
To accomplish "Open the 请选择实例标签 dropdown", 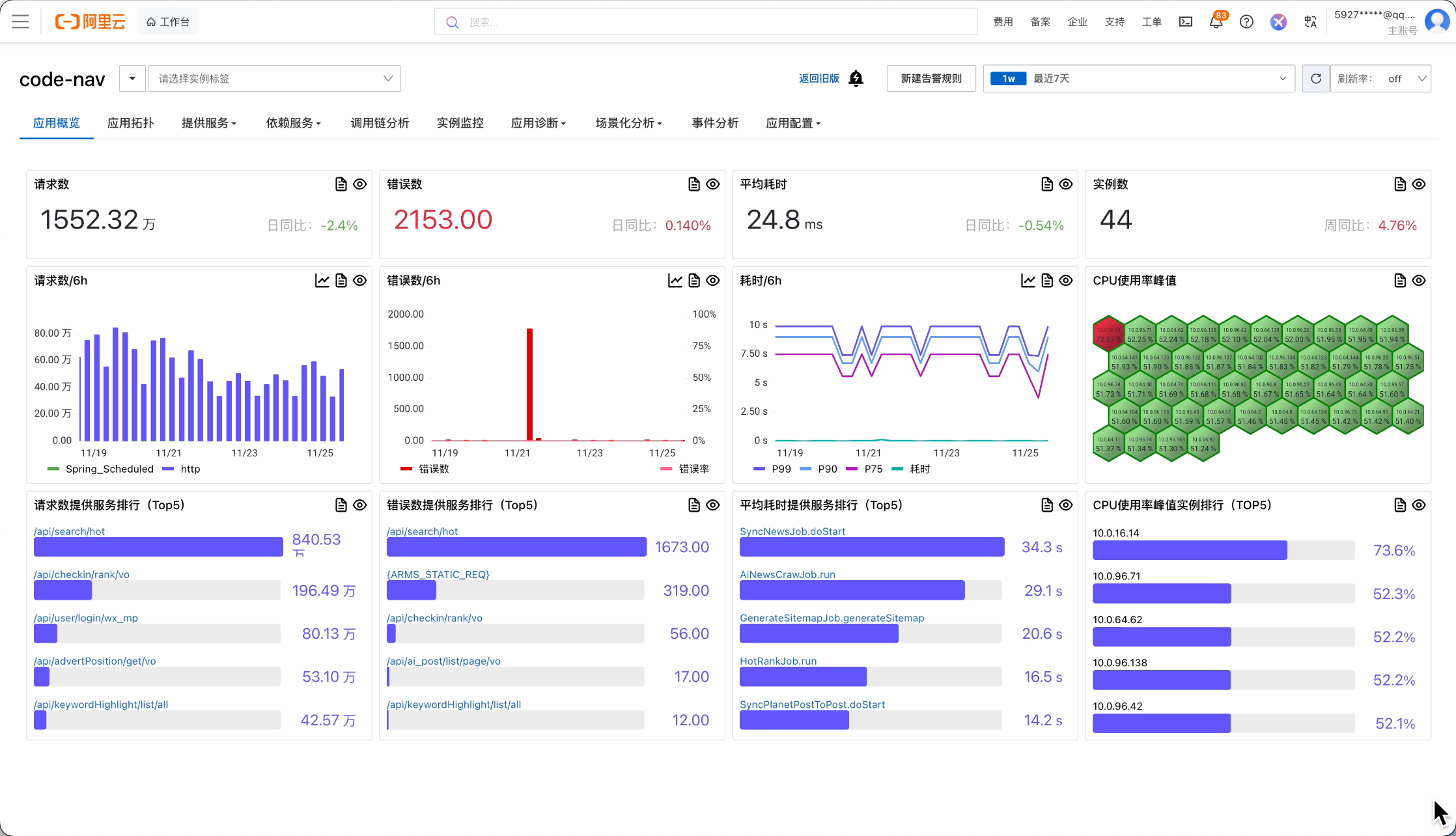I will click(x=274, y=78).
